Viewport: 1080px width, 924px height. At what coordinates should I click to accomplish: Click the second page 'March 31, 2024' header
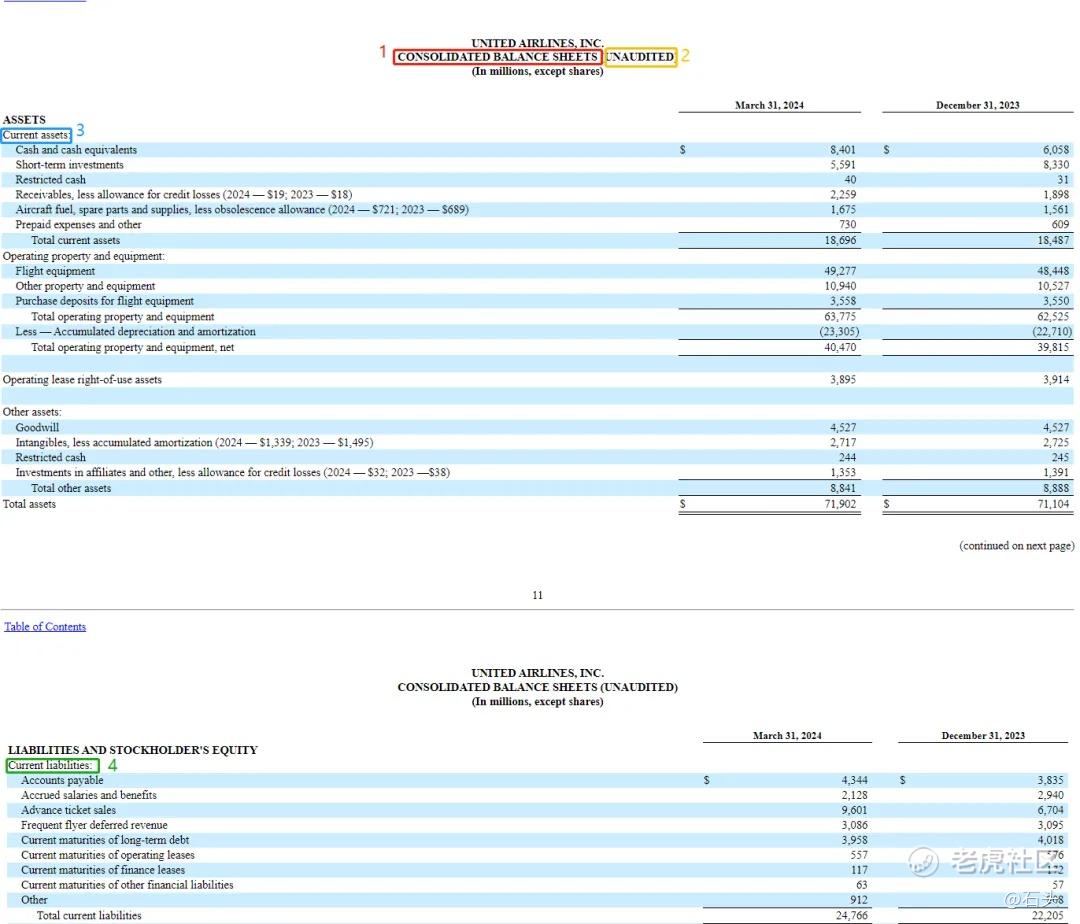(787, 736)
